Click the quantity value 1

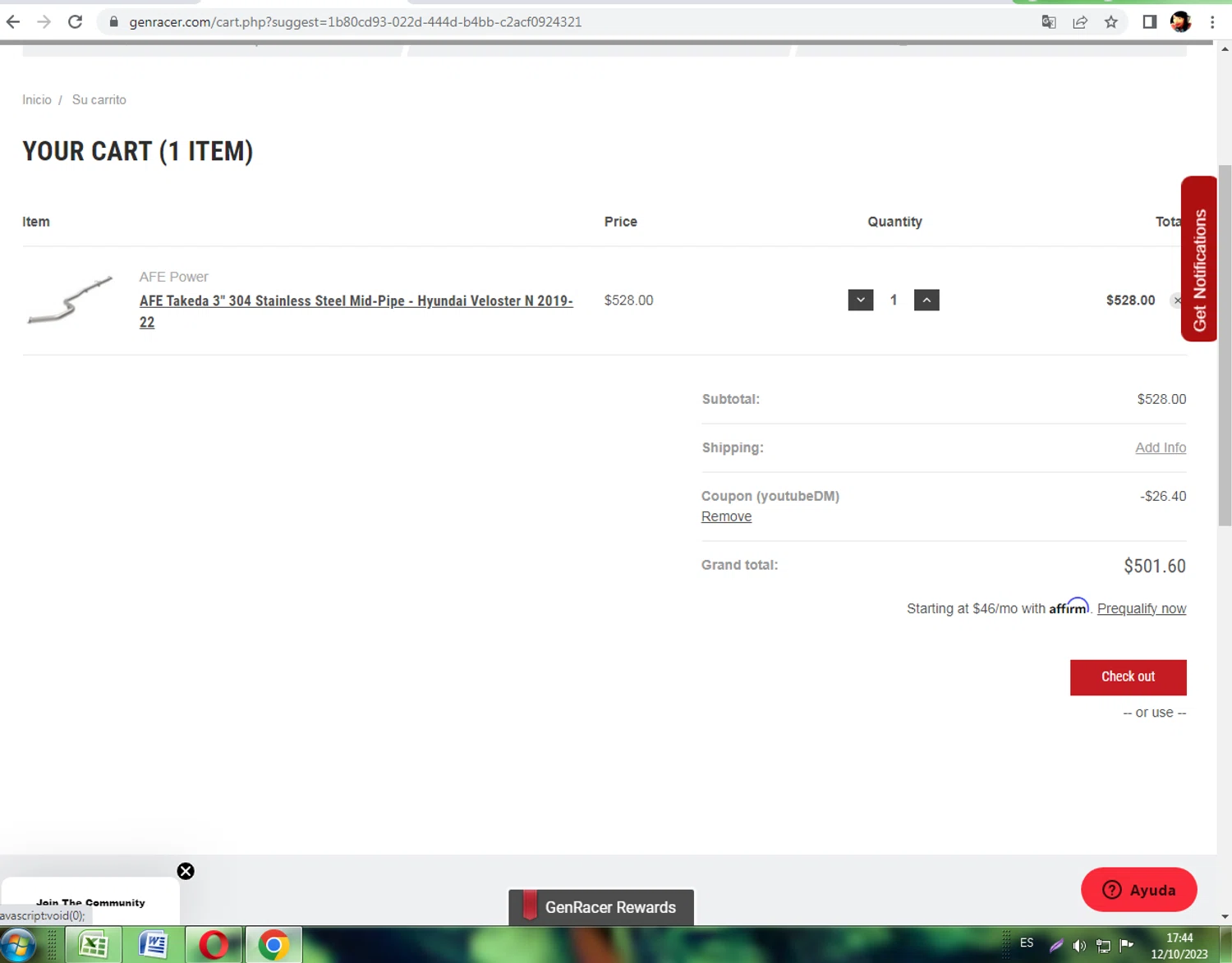click(x=894, y=300)
